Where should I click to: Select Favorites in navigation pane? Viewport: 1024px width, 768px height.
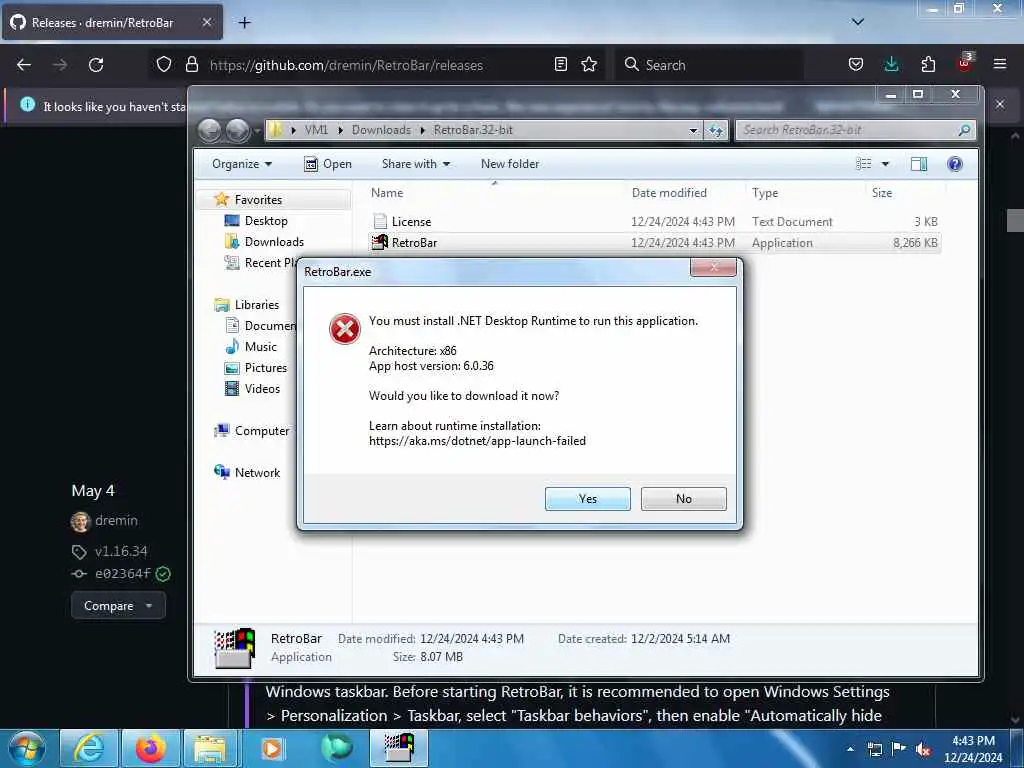tap(257, 199)
